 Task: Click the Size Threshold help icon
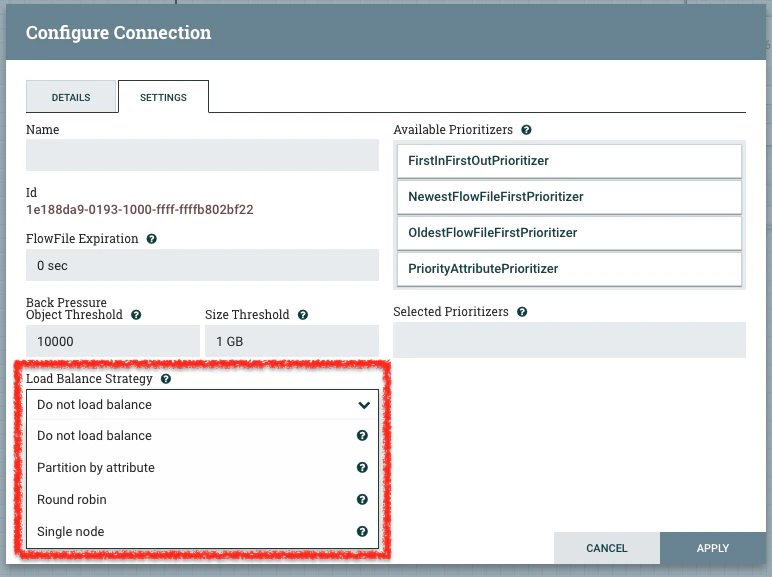[x=303, y=315]
